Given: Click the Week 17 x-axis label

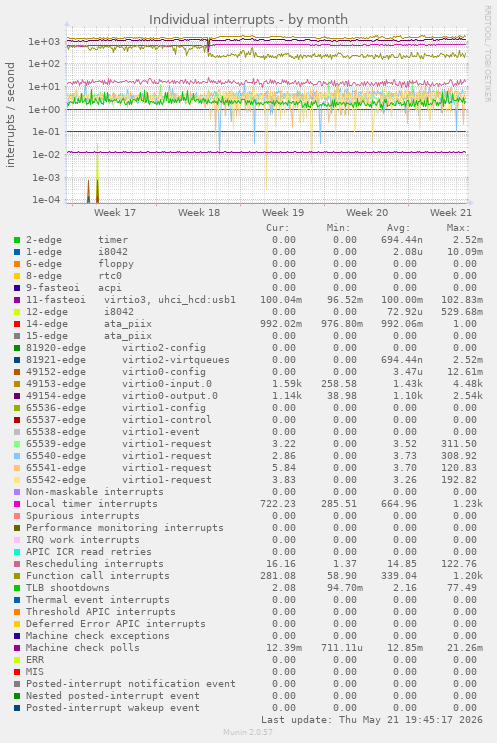Looking at the screenshot, I should 115,213.
